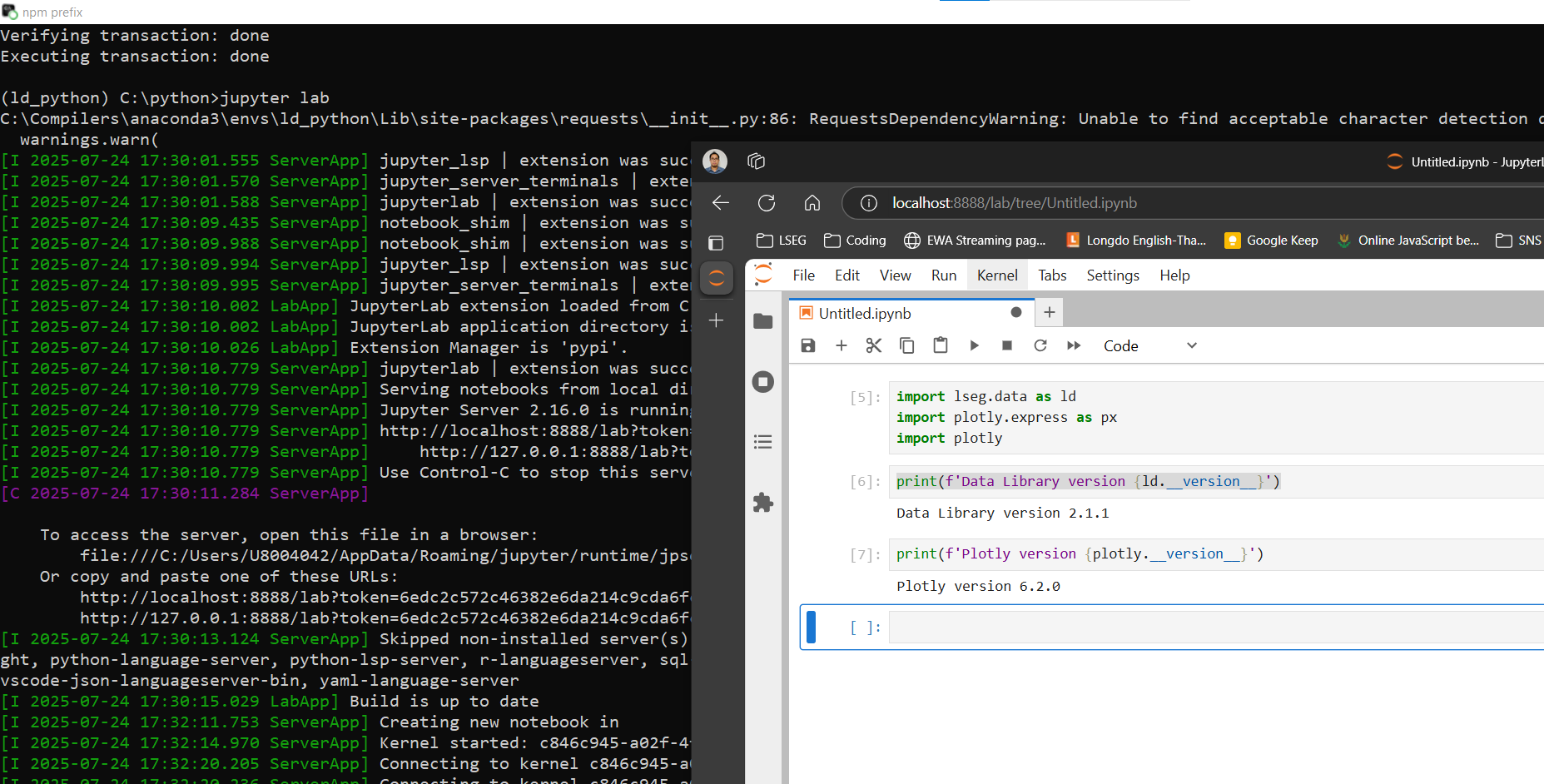Paste a cell from the clipboard
Screen dimensions: 1544x784
pyautogui.click(x=940, y=345)
